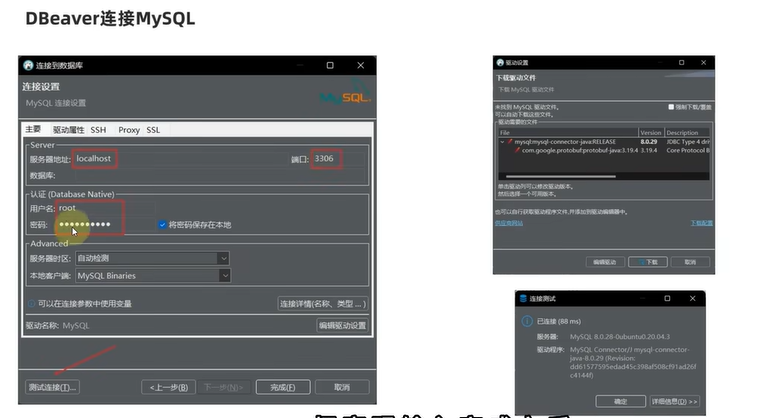Click the 已连接 (88 ms) status text
Image resolution: width=761 pixels, height=418 pixels.
point(559,321)
